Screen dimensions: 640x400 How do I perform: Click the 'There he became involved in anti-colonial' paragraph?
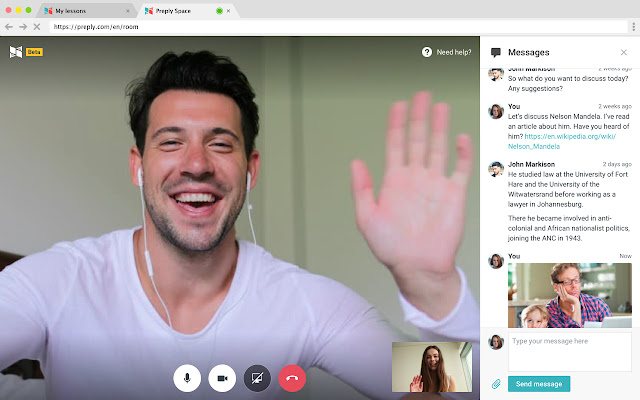coord(569,228)
